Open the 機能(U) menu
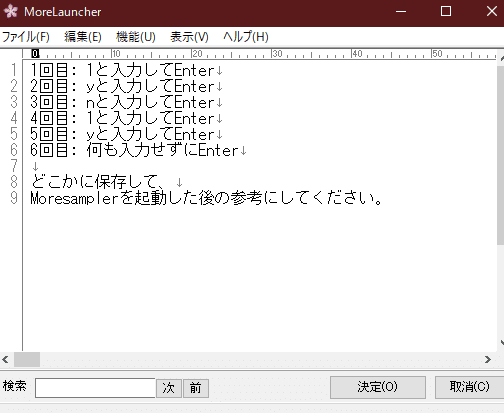504x413 pixels. pos(136,37)
